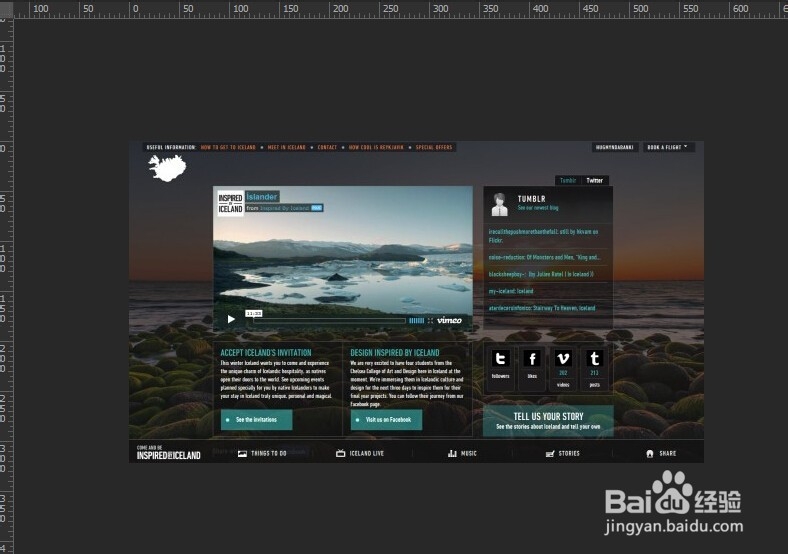Click the Hugmyndabanki button
The width and height of the screenshot is (788, 554).
(x=615, y=147)
